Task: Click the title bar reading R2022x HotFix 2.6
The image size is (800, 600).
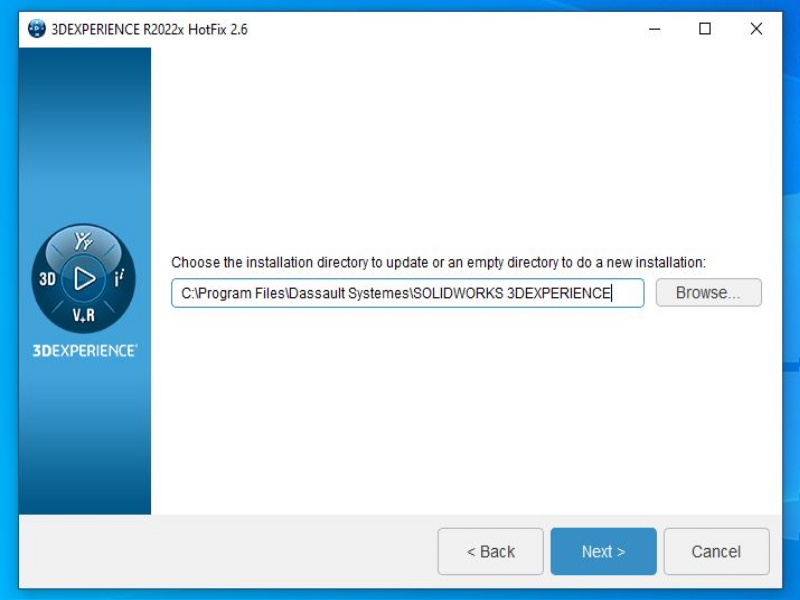Action: coord(150,29)
